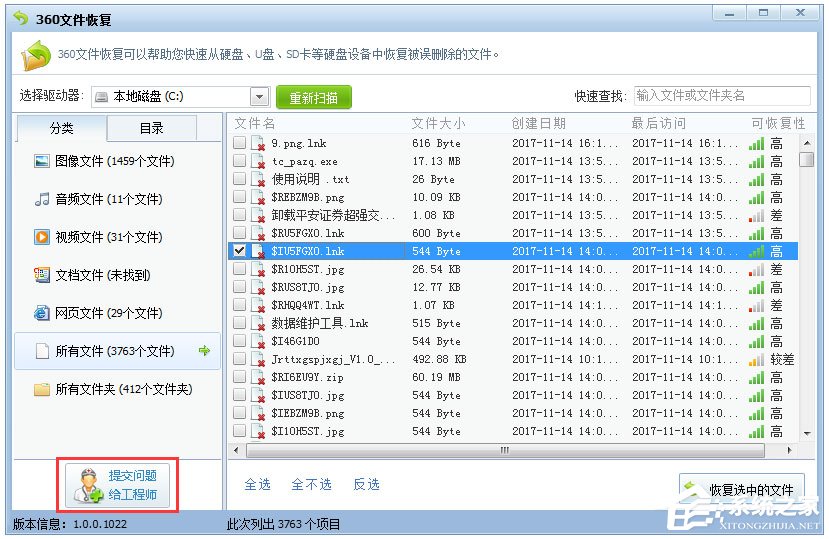Open the image files category icon

pyautogui.click(x=42, y=161)
